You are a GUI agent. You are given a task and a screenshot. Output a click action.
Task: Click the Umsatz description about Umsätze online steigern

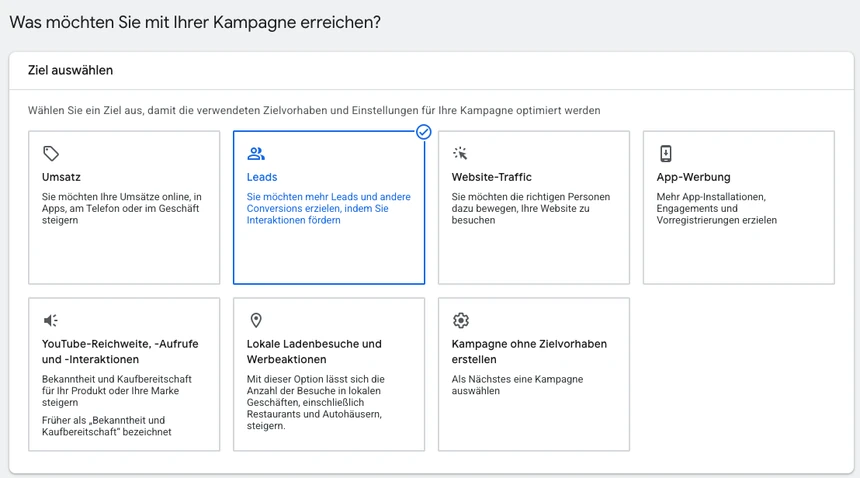122,208
